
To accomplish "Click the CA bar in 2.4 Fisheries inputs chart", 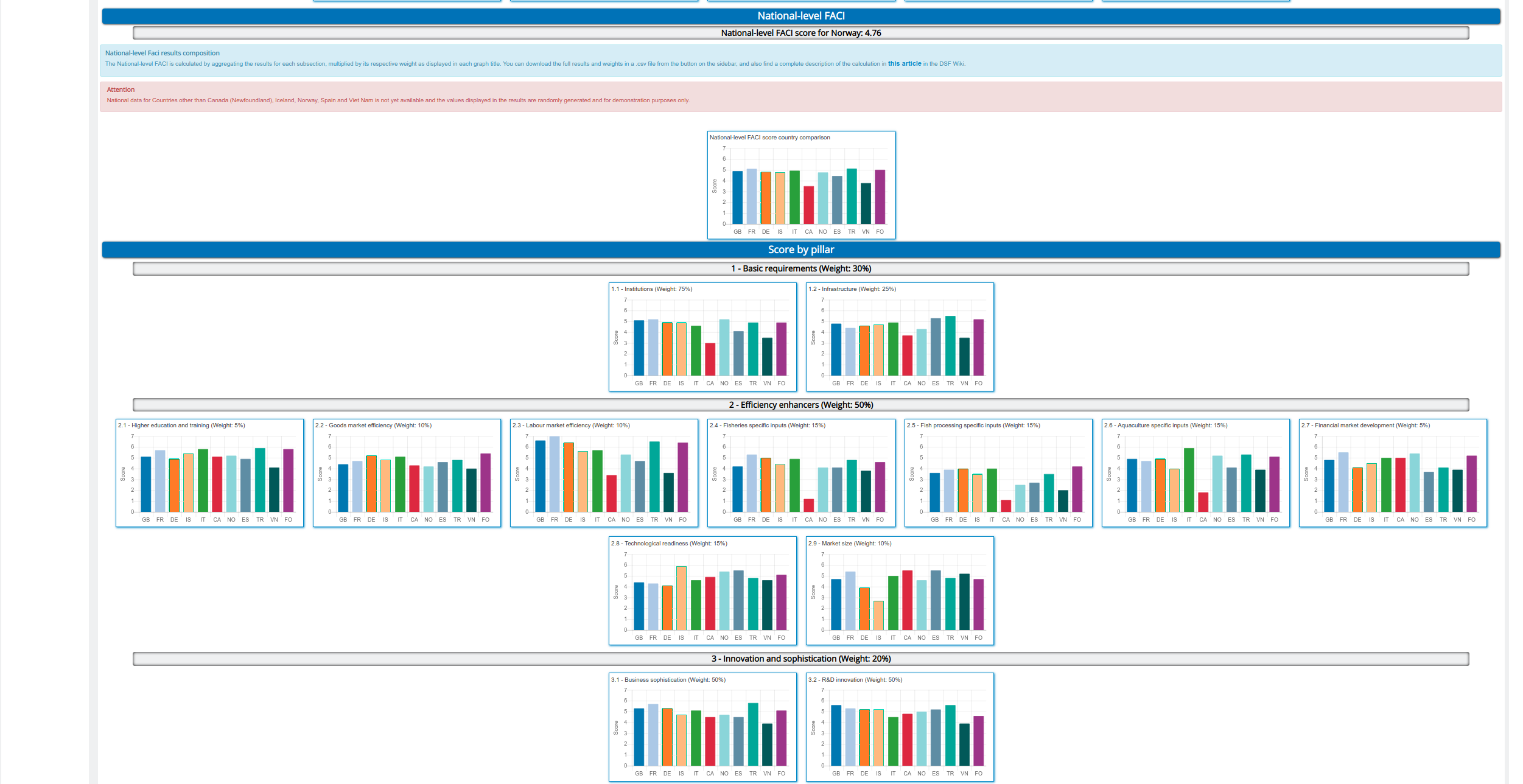I will point(808,506).
